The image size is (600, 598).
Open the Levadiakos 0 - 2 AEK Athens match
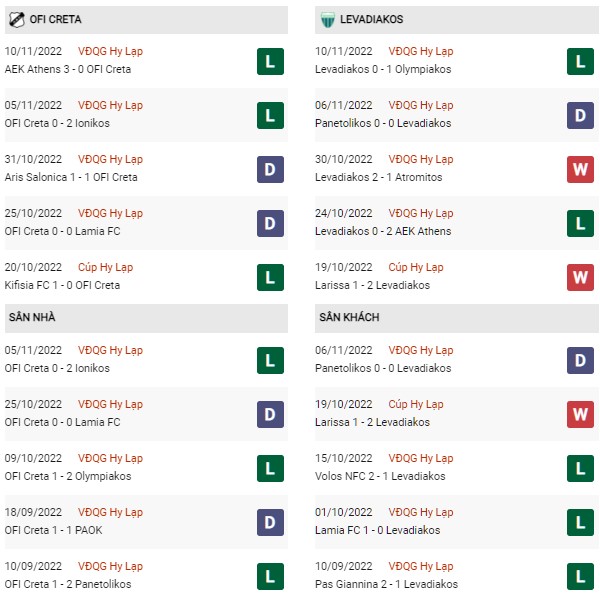[383, 231]
